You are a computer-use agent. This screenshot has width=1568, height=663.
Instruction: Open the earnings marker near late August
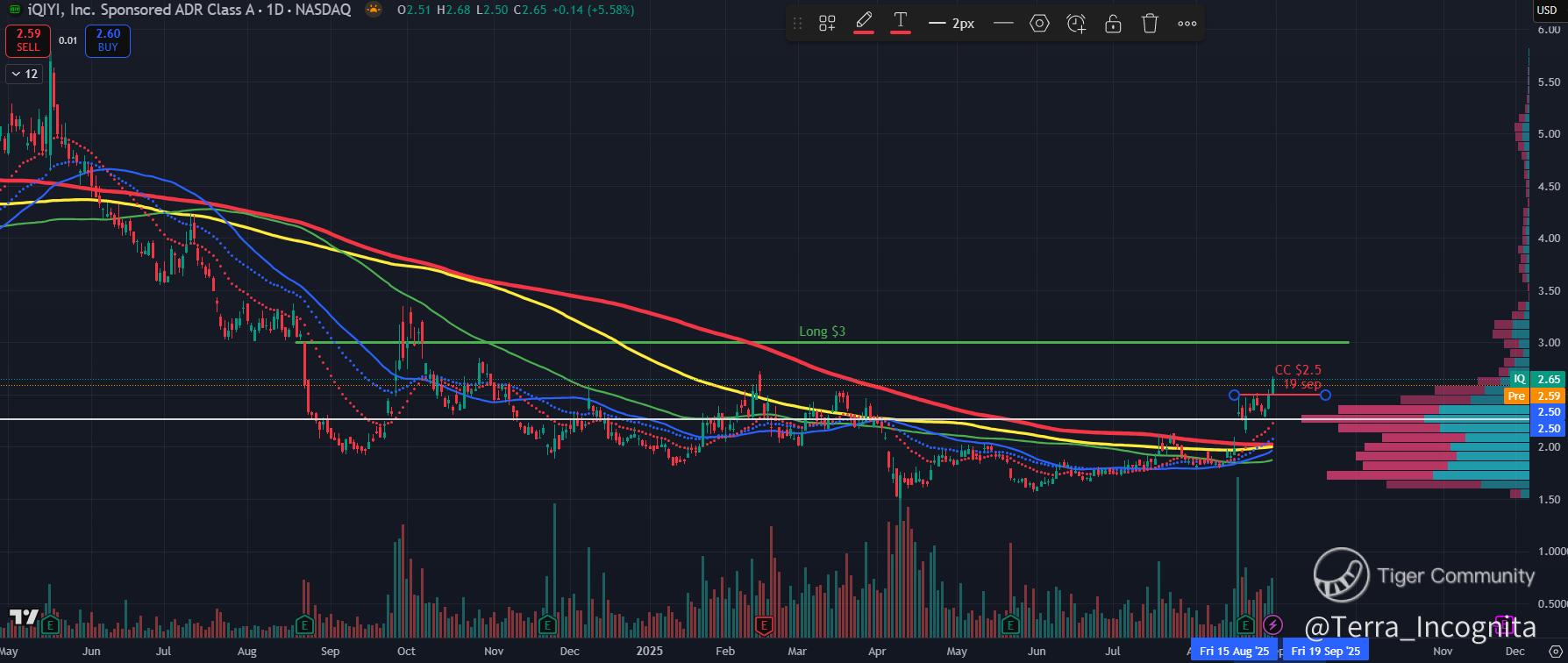[x=304, y=624]
